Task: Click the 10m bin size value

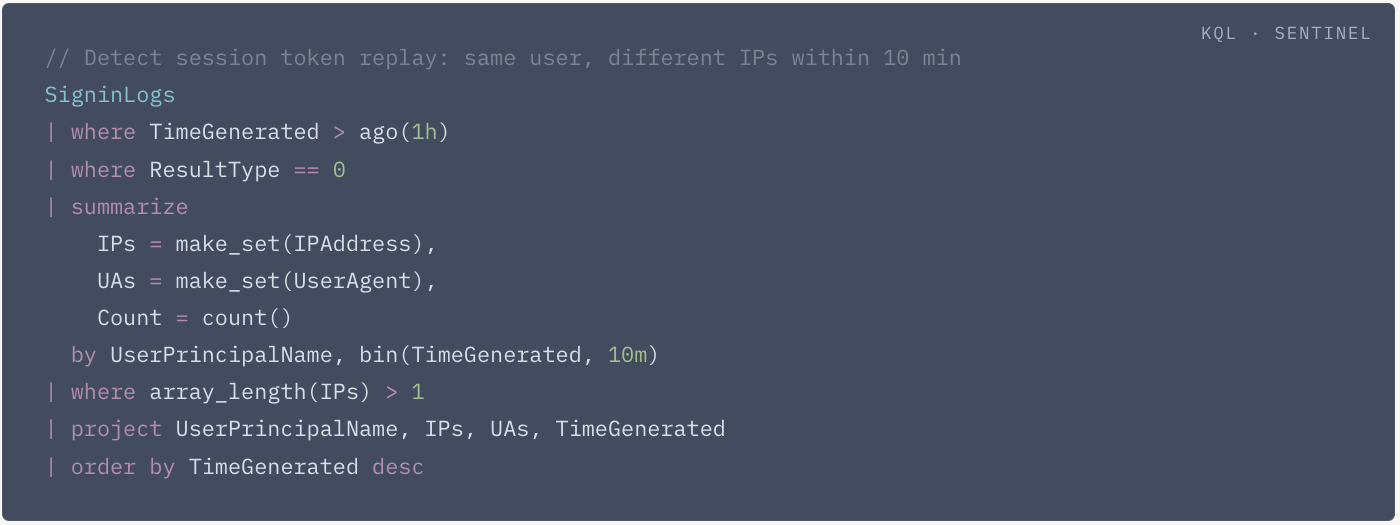Action: click(x=627, y=355)
